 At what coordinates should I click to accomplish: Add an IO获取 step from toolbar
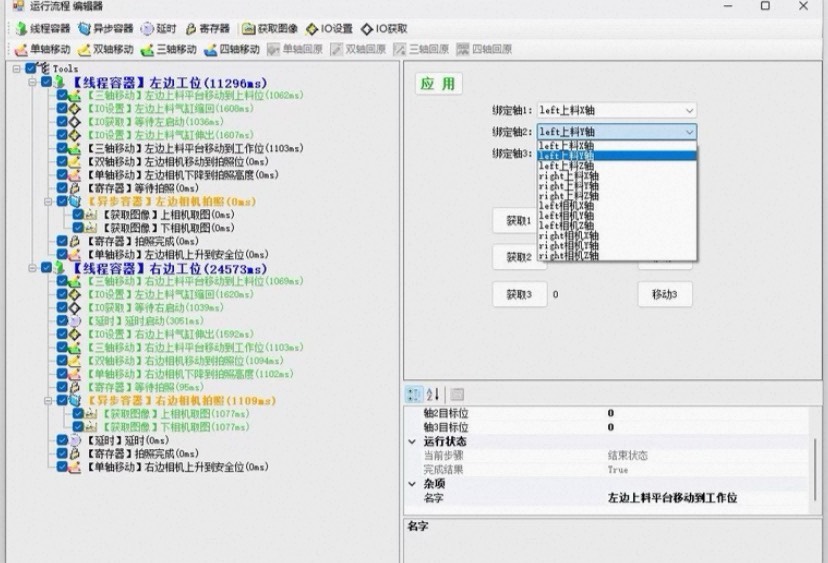384,29
